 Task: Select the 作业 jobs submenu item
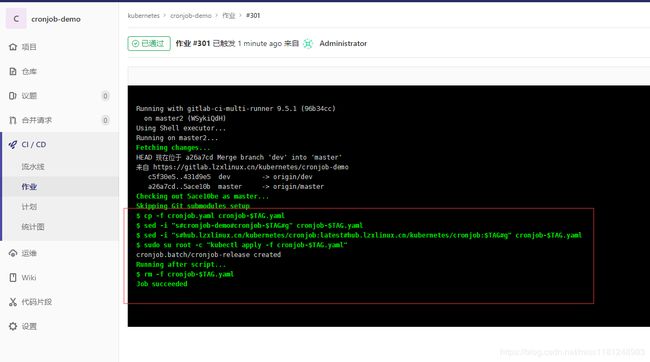[29, 187]
